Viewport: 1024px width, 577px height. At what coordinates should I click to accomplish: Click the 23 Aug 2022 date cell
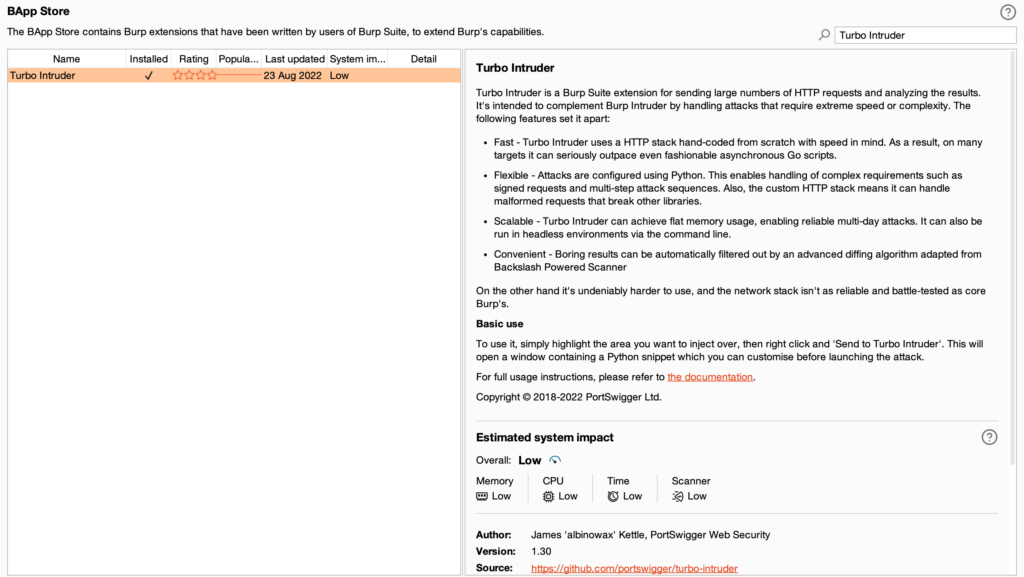point(293,76)
